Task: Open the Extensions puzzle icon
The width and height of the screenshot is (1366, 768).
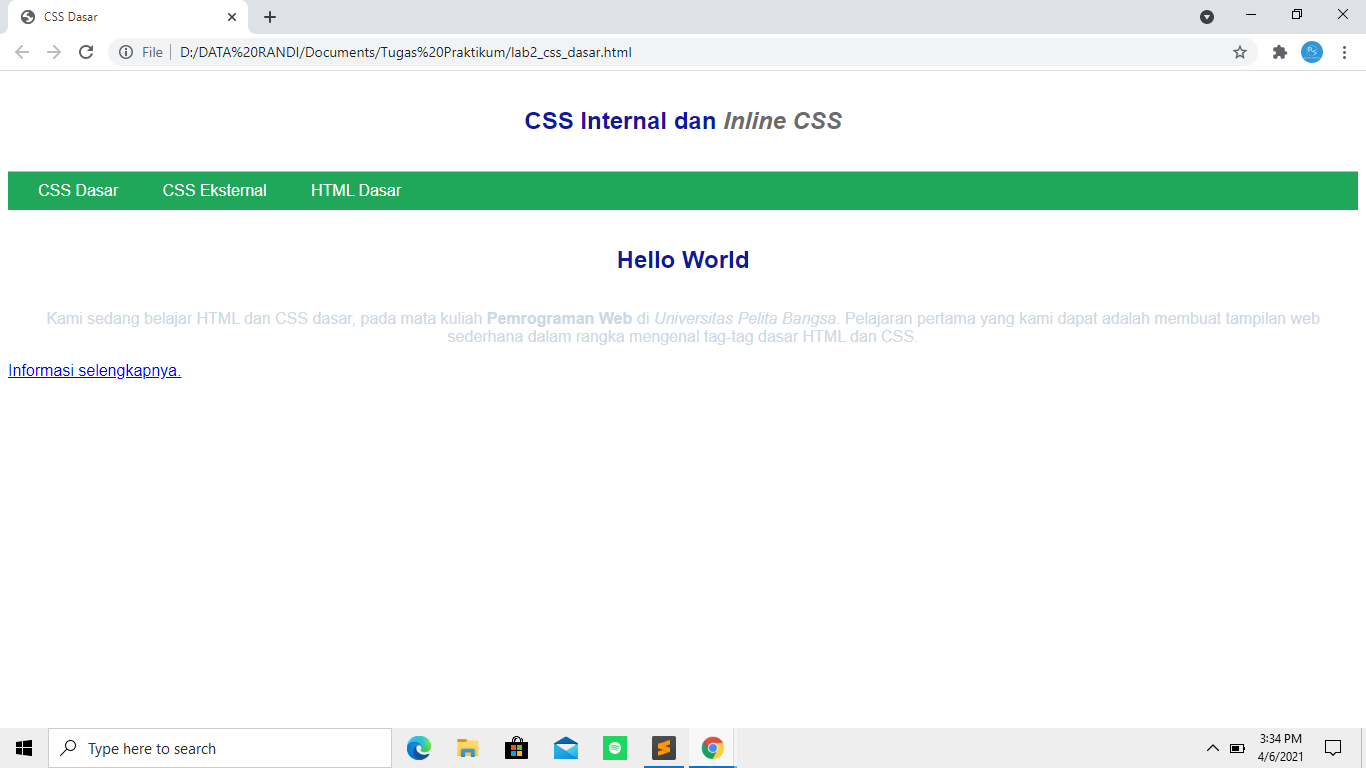Action: coord(1279,52)
